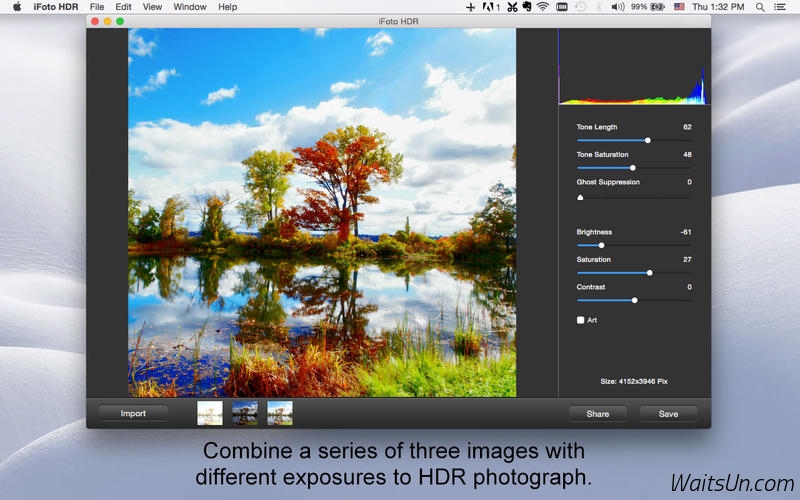The height and width of the screenshot is (500, 800).
Task: Click the Evernote elephant menu bar icon
Action: [527, 7]
